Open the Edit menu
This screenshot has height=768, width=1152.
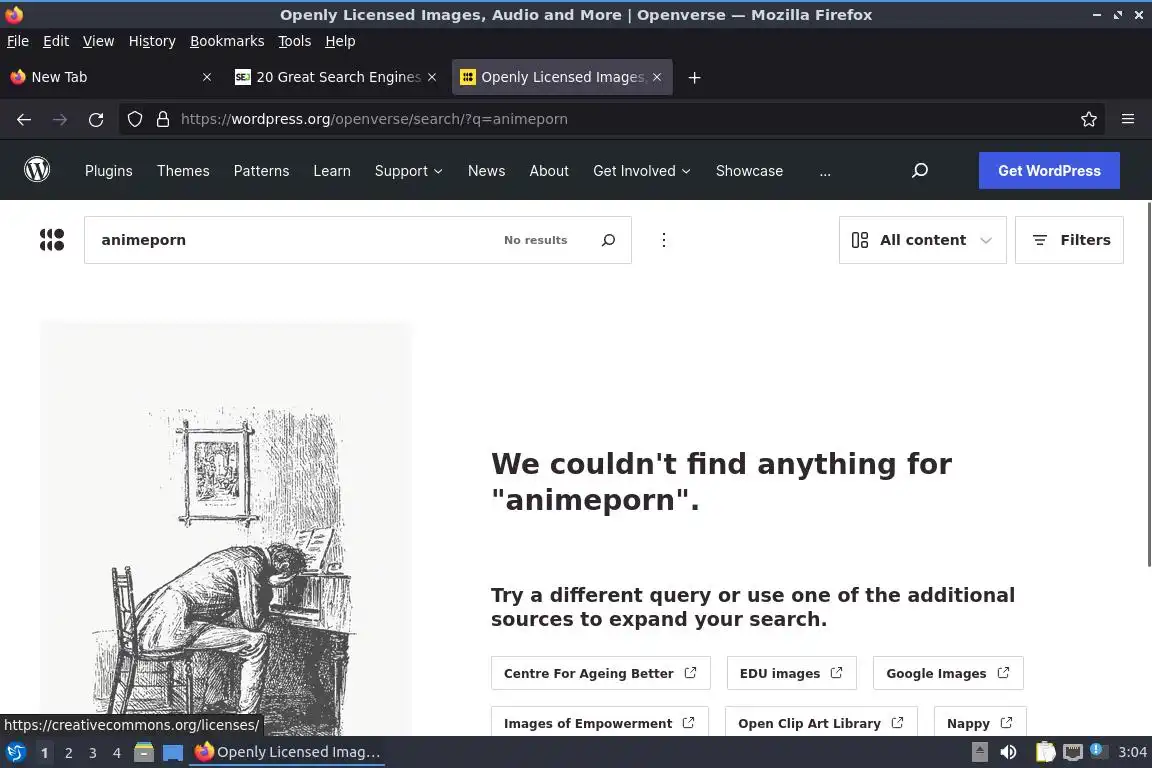[56, 41]
